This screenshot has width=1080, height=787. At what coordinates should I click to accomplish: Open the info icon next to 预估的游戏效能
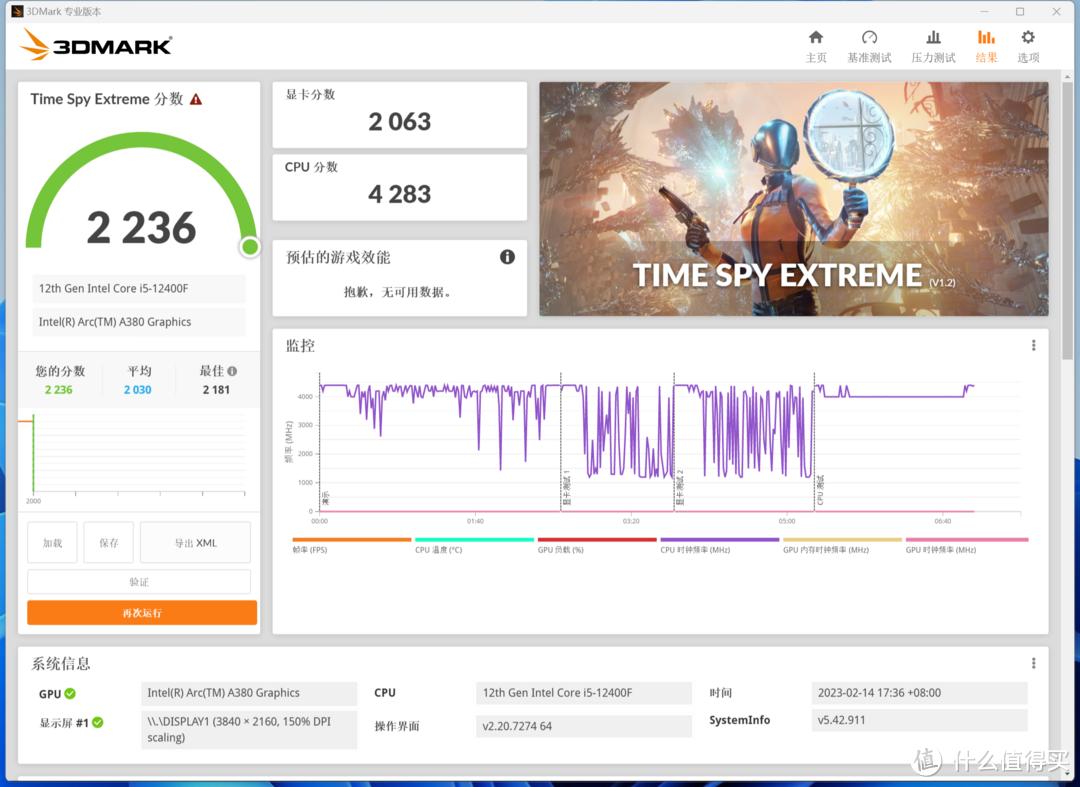(507, 257)
